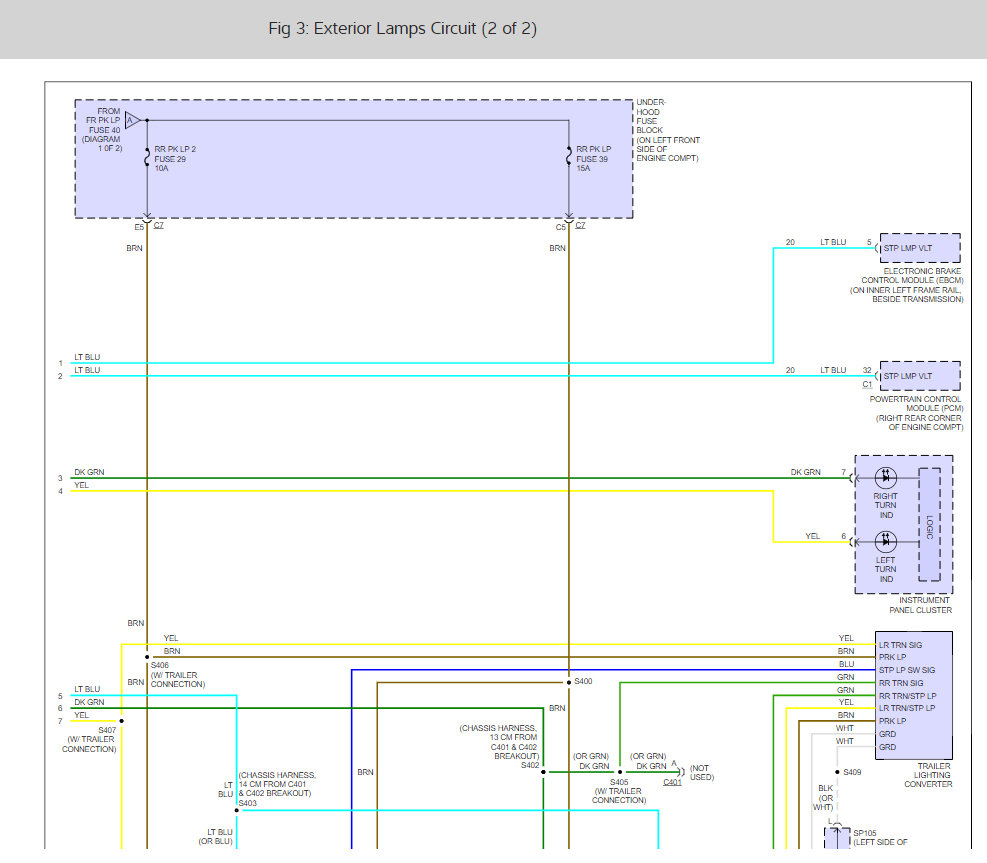
Task: Click the S405 splice dot
Action: tap(619, 772)
